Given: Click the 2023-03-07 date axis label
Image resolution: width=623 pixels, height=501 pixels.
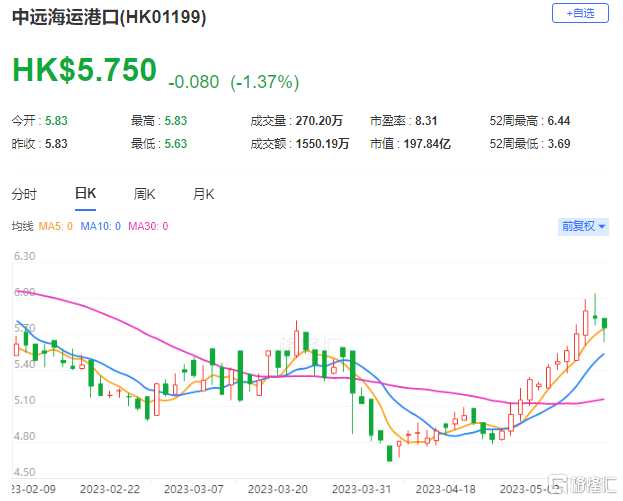Looking at the screenshot, I should coord(194,489).
